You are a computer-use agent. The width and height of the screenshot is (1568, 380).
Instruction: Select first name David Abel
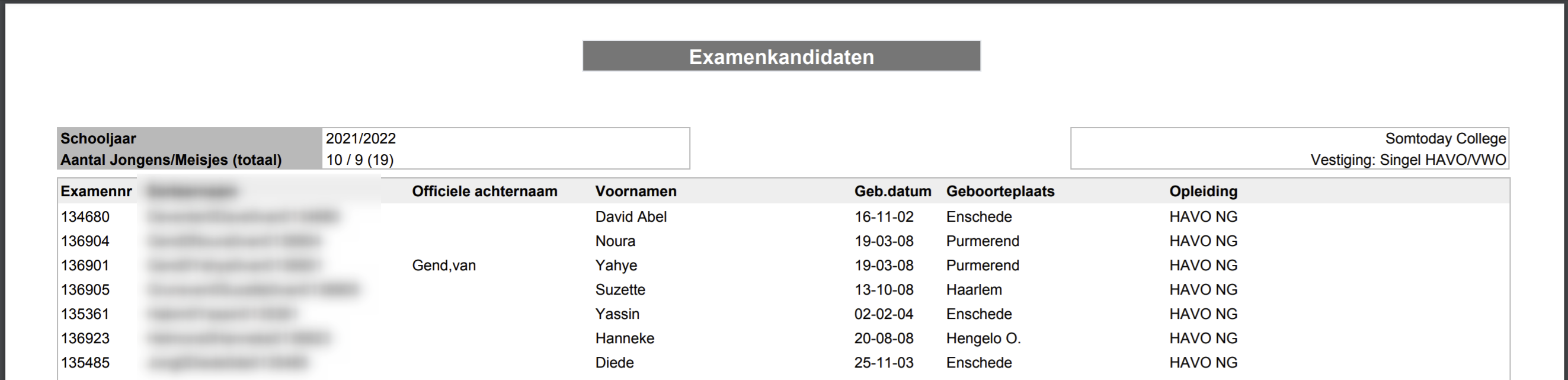tap(631, 217)
